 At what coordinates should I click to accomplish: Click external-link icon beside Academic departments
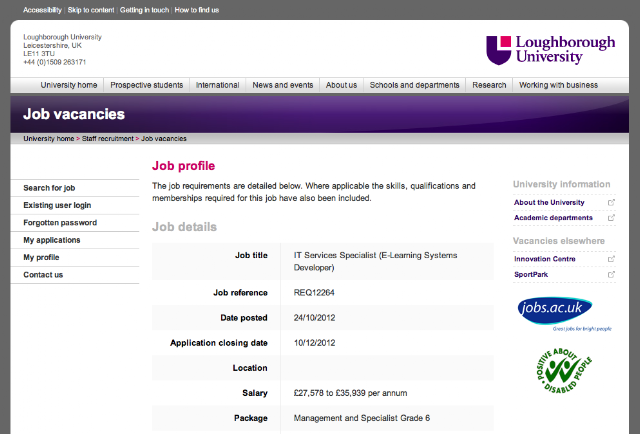coord(611,218)
